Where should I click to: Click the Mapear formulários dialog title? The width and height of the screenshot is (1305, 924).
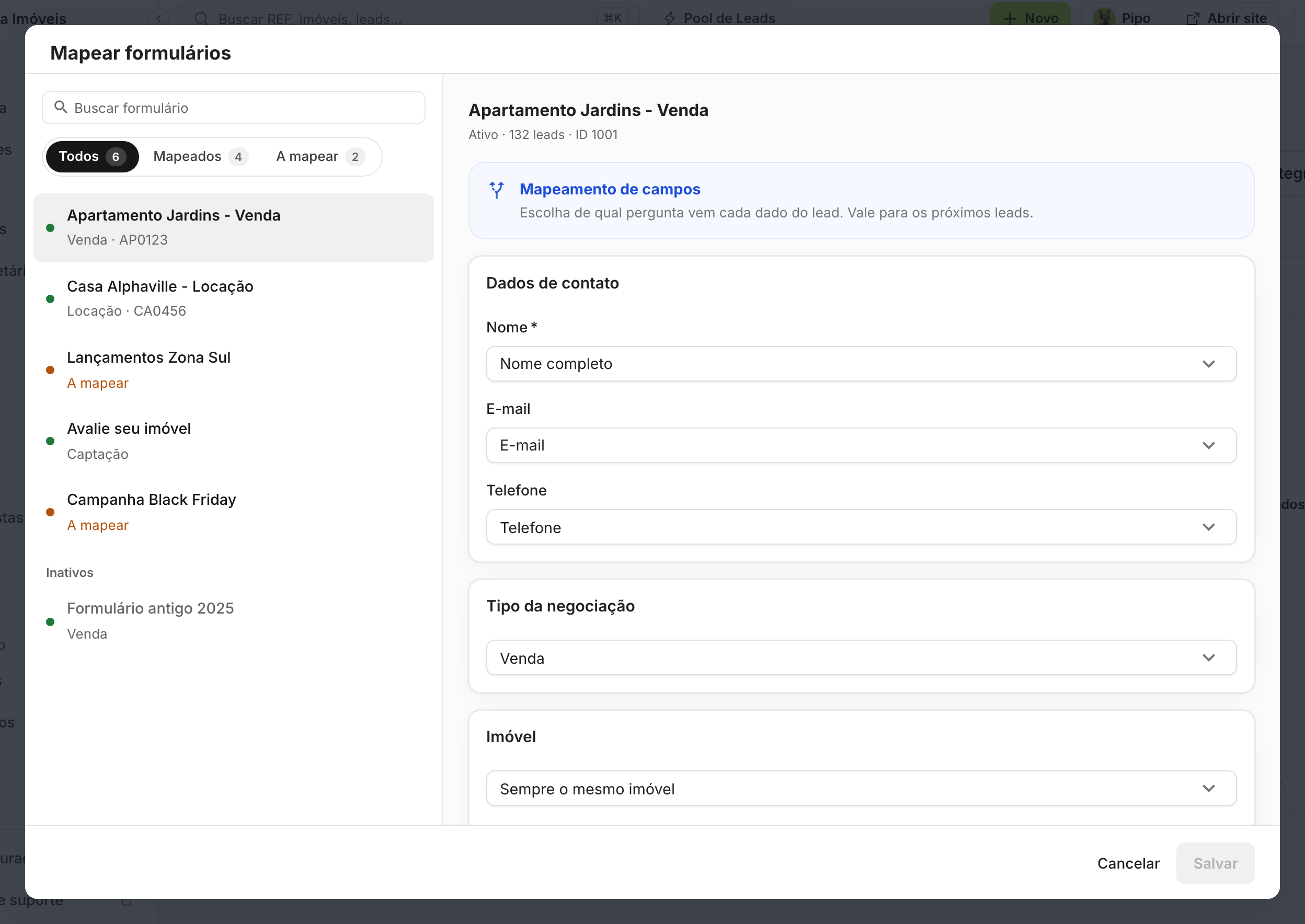pyautogui.click(x=141, y=53)
